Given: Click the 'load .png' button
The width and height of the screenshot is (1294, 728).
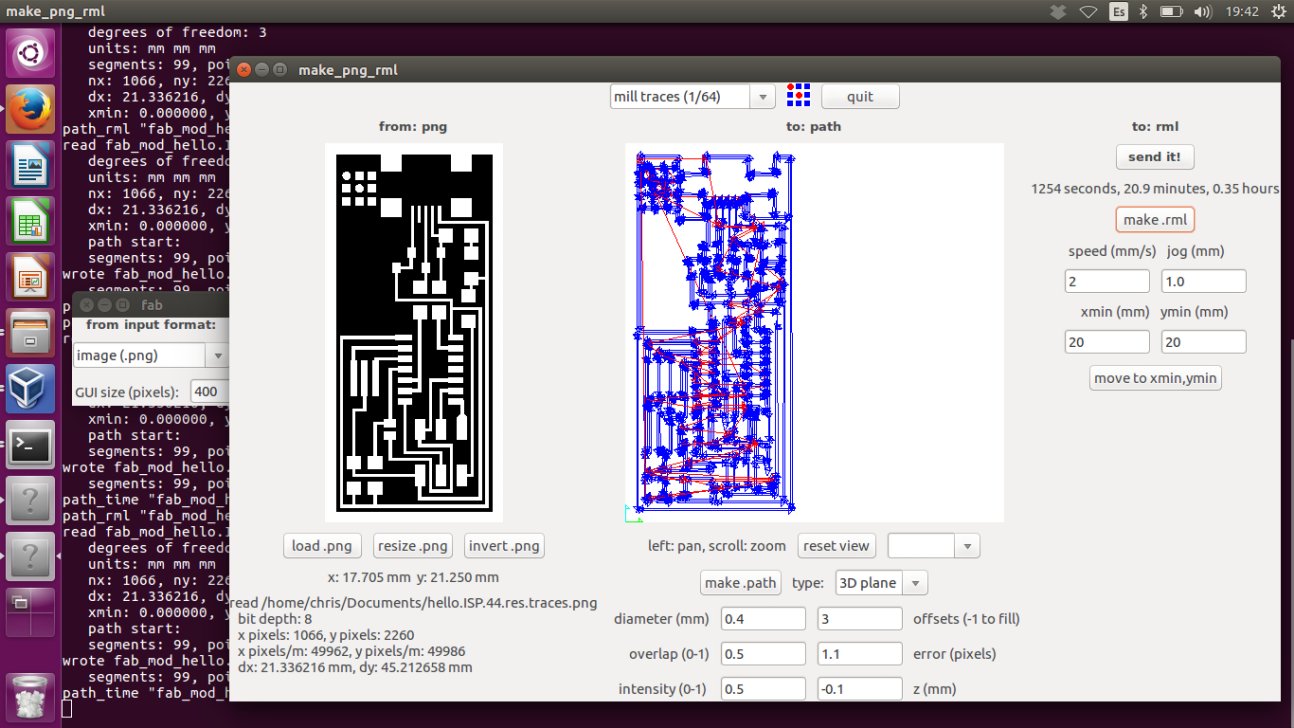Looking at the screenshot, I should (x=322, y=546).
